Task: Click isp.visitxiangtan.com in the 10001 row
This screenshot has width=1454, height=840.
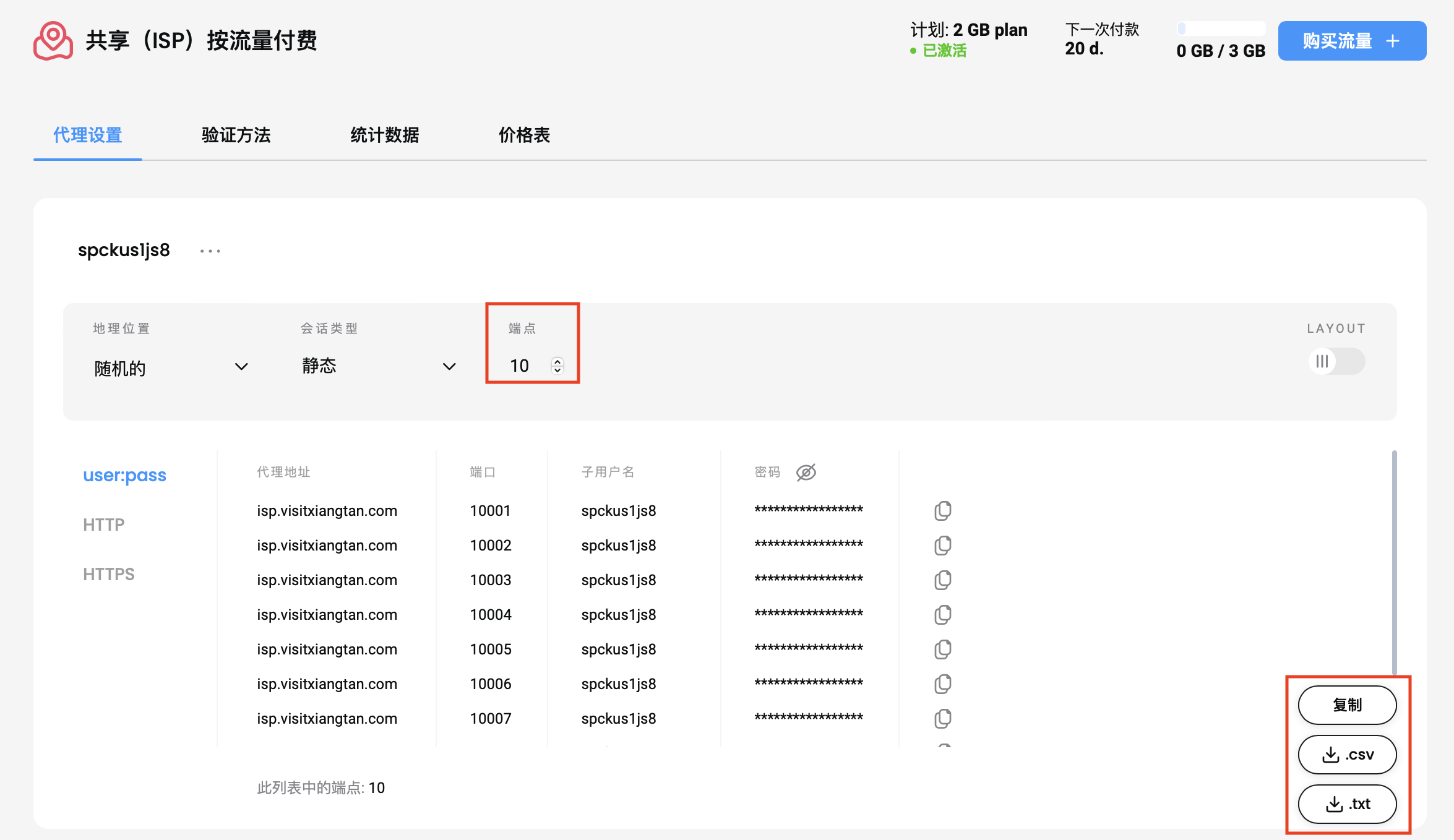Action: [x=327, y=511]
